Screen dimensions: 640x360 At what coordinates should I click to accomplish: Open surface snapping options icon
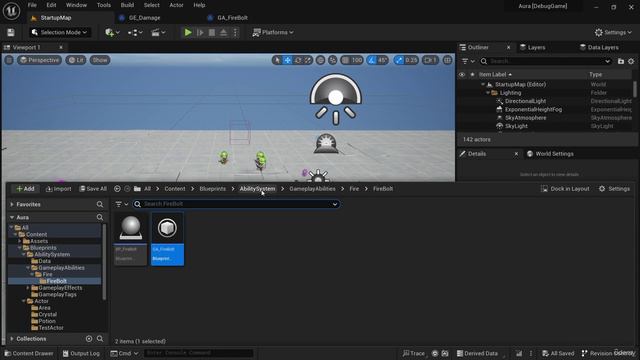[333, 60]
